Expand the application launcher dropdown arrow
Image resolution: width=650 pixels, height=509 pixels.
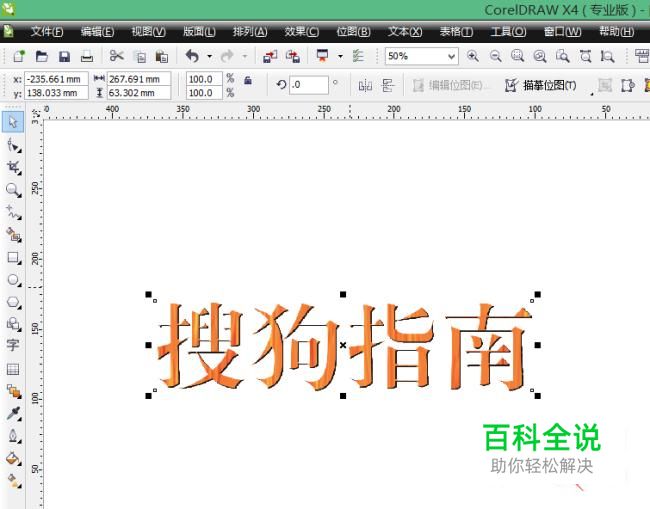(x=340, y=56)
